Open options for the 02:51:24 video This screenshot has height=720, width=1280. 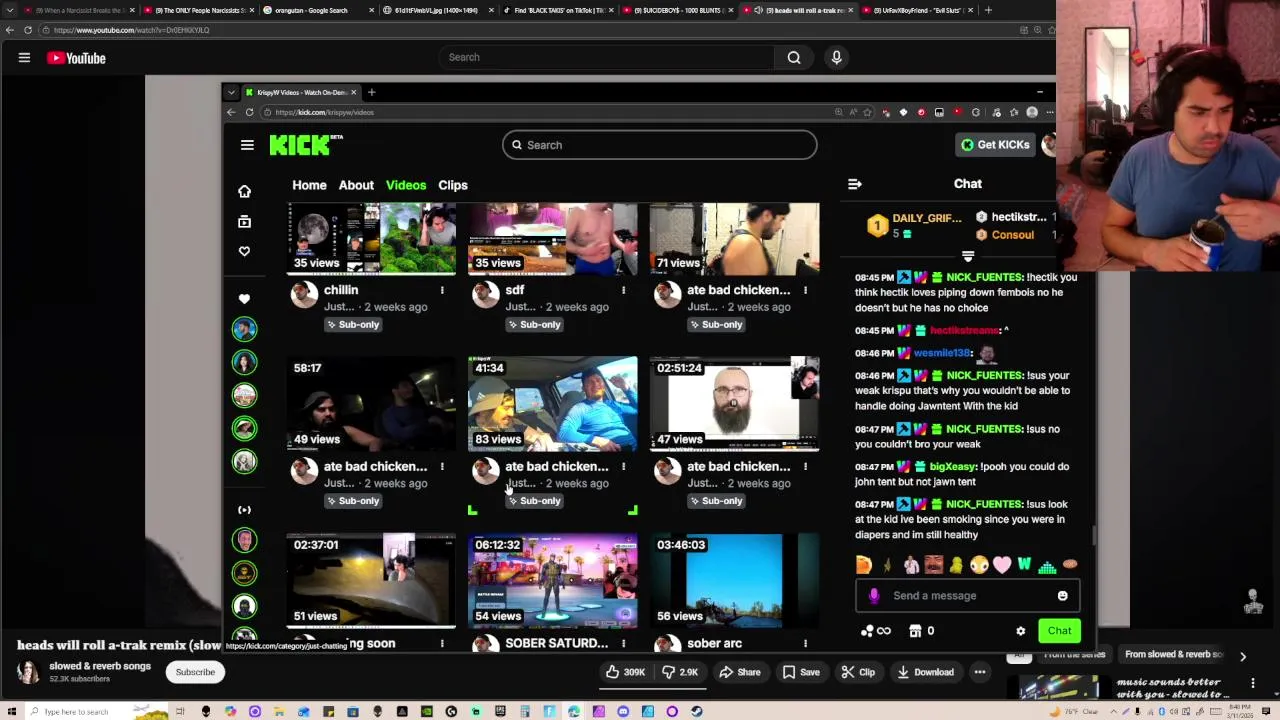(805, 467)
